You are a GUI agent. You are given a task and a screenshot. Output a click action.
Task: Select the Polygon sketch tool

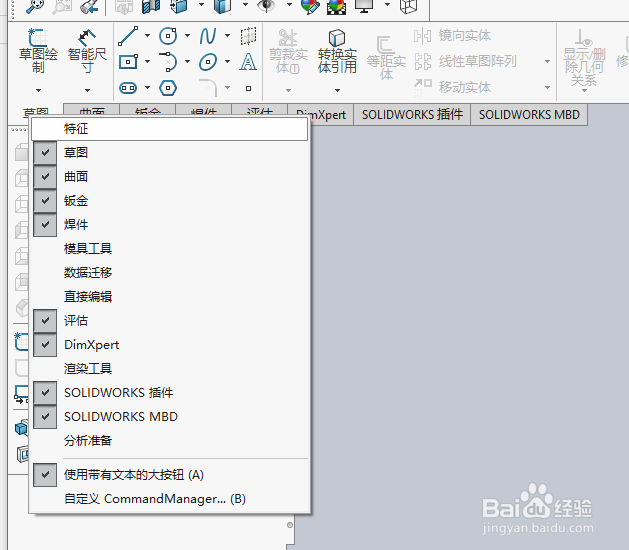pos(168,88)
